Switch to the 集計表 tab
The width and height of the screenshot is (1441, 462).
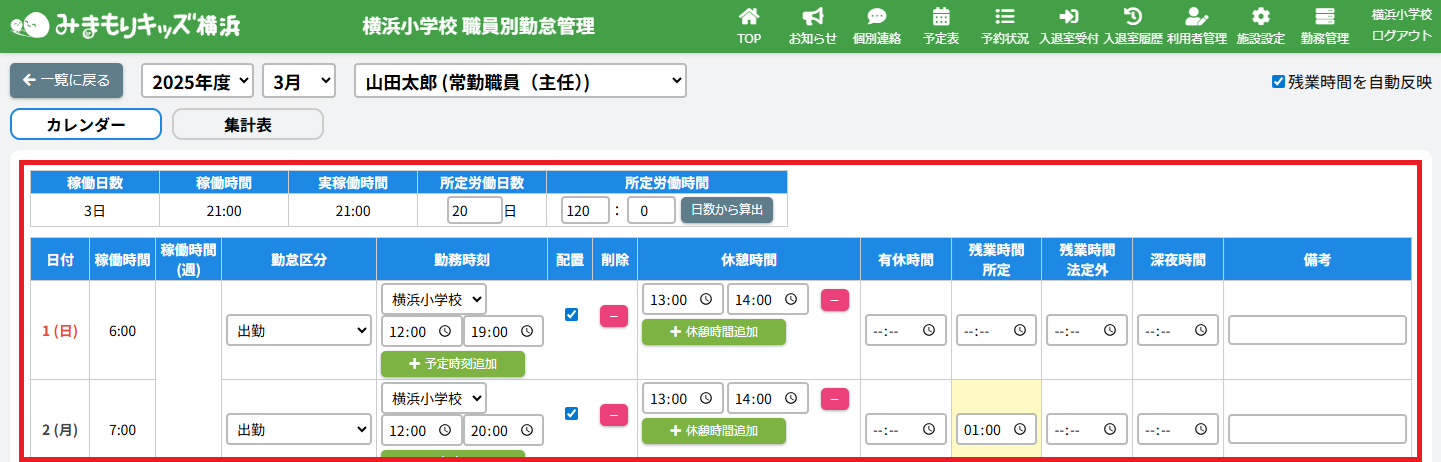[248, 125]
